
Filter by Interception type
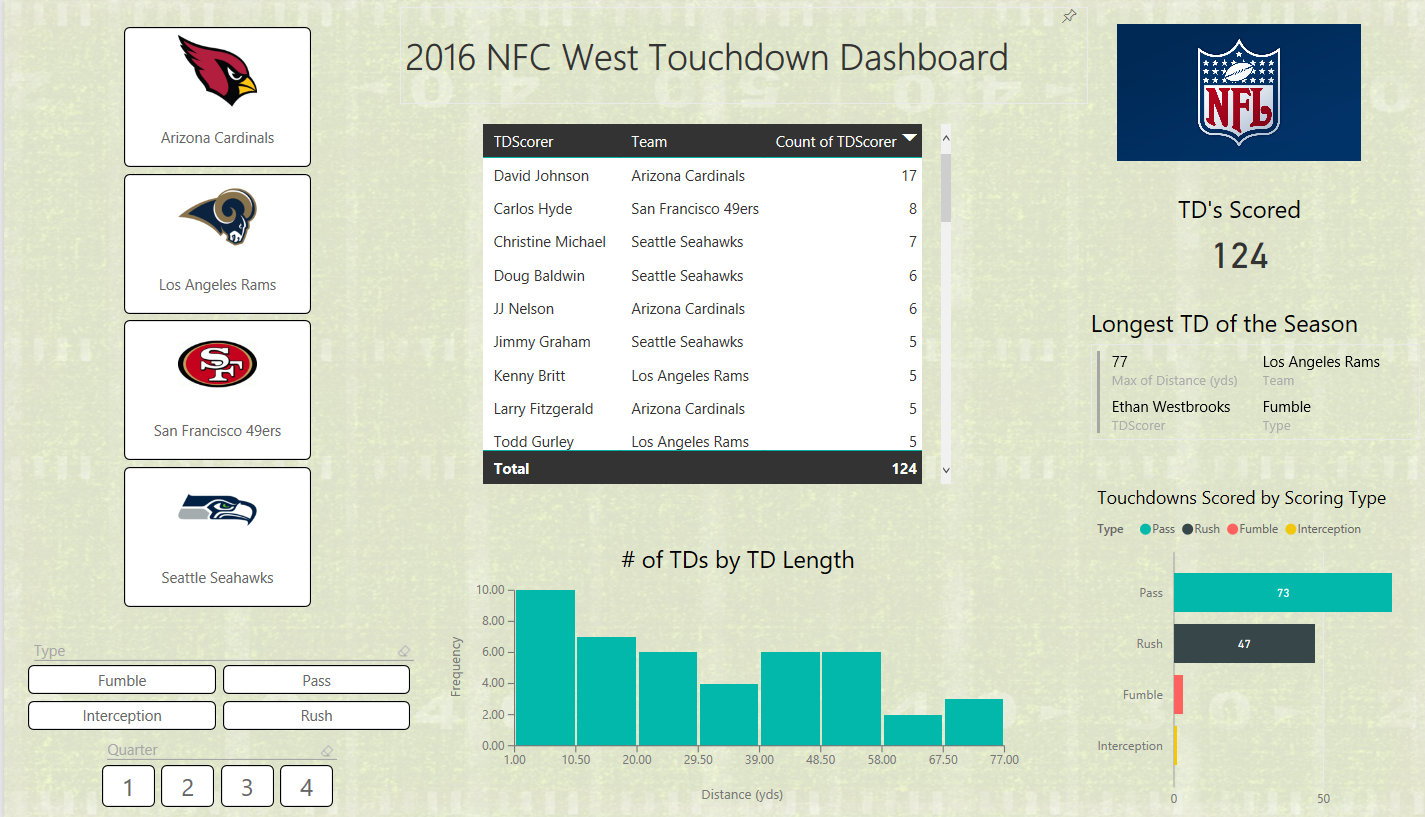click(122, 716)
